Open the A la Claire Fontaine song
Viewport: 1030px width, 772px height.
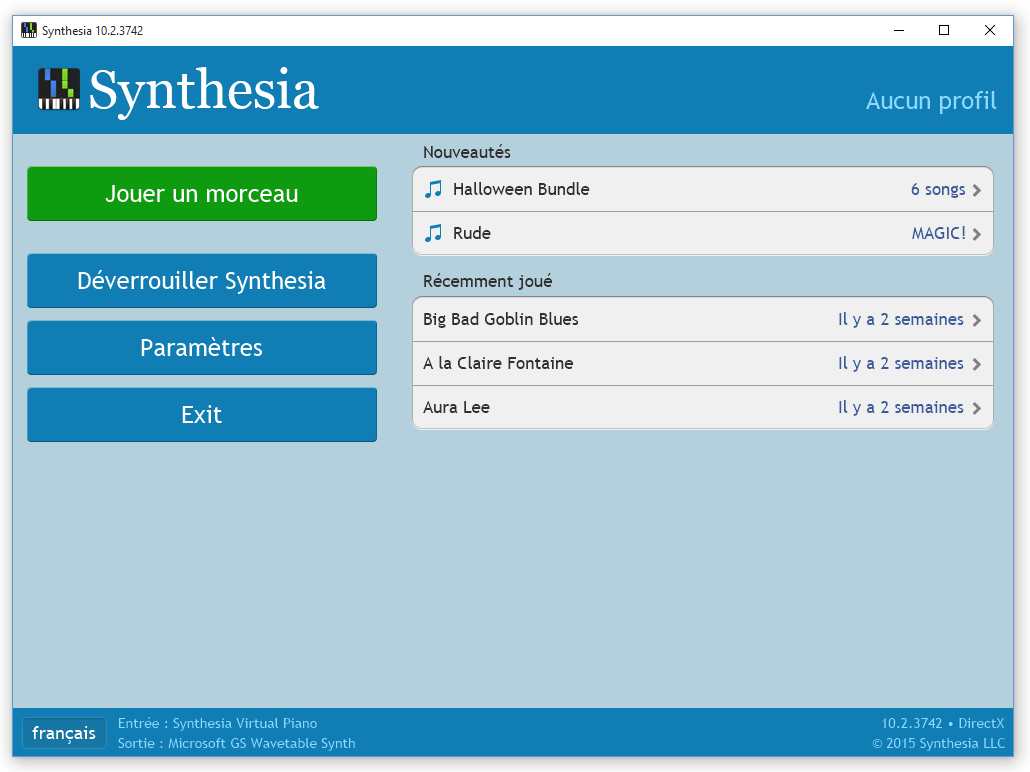[x=498, y=363]
